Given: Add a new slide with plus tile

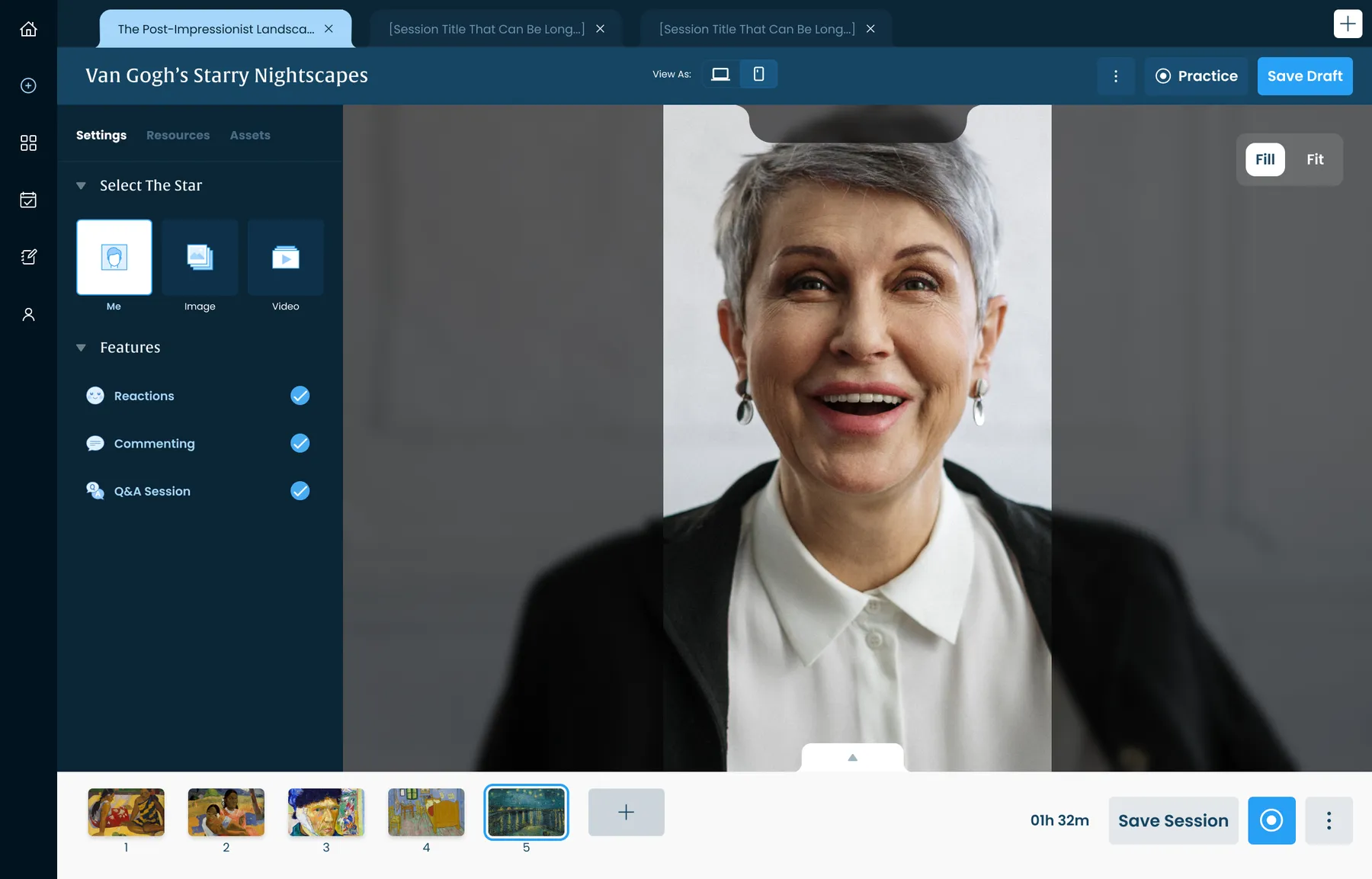Looking at the screenshot, I should coord(627,812).
